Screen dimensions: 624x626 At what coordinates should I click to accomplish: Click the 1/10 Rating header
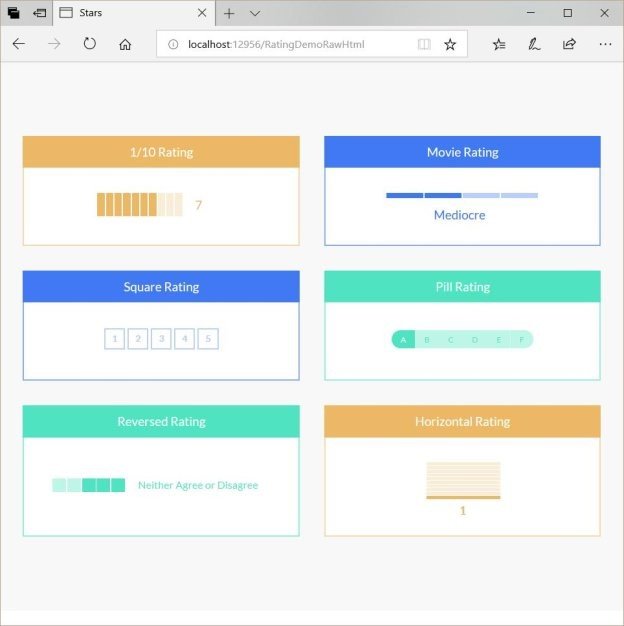(x=161, y=152)
